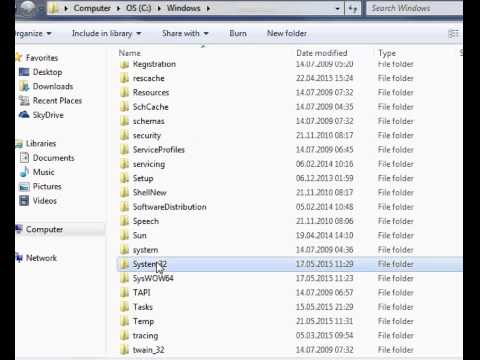Select Favorites in the navigation pane
Viewport: 480px width, 360px height.
coord(42,58)
